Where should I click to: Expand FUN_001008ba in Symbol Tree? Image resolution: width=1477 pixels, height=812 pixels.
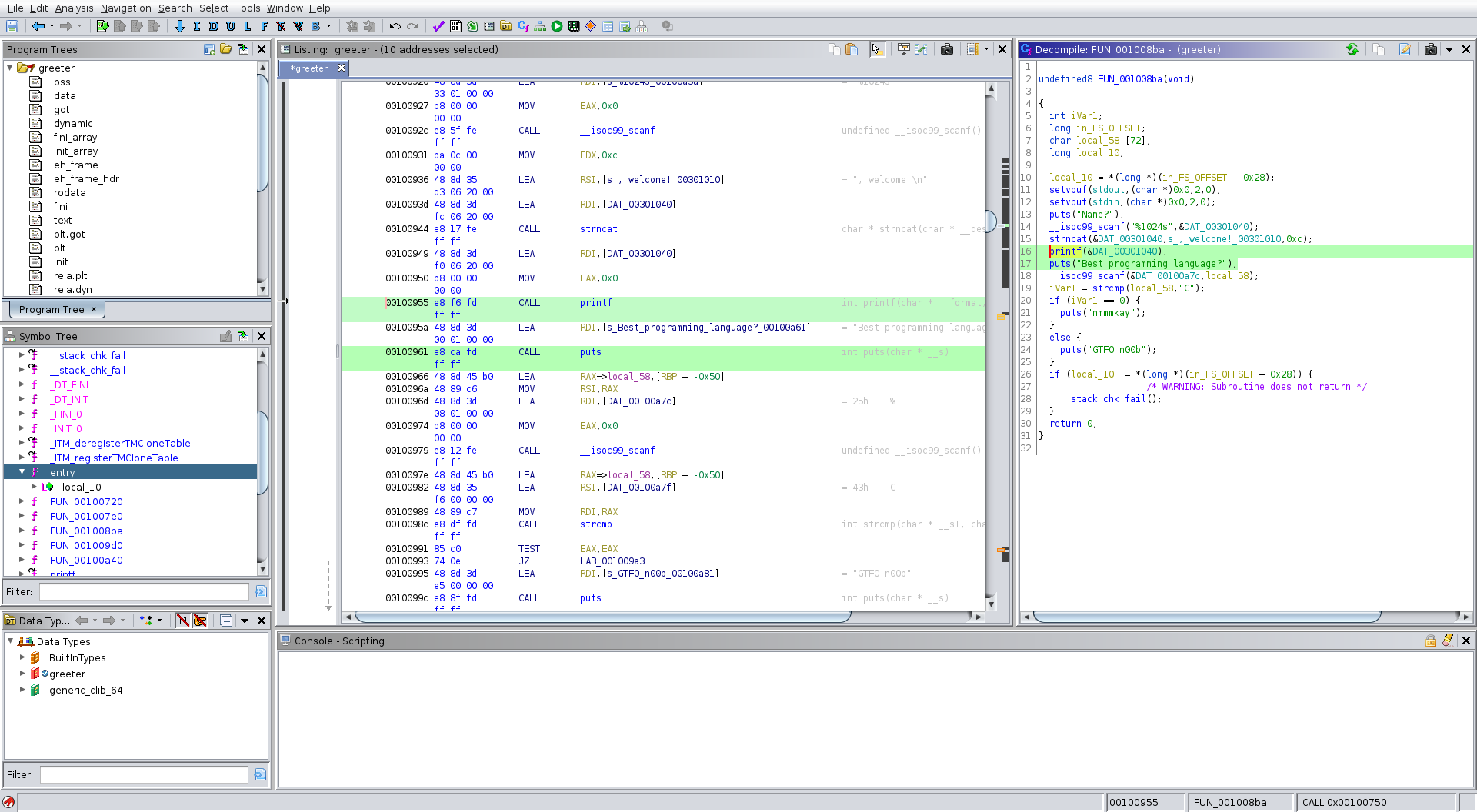click(x=22, y=531)
